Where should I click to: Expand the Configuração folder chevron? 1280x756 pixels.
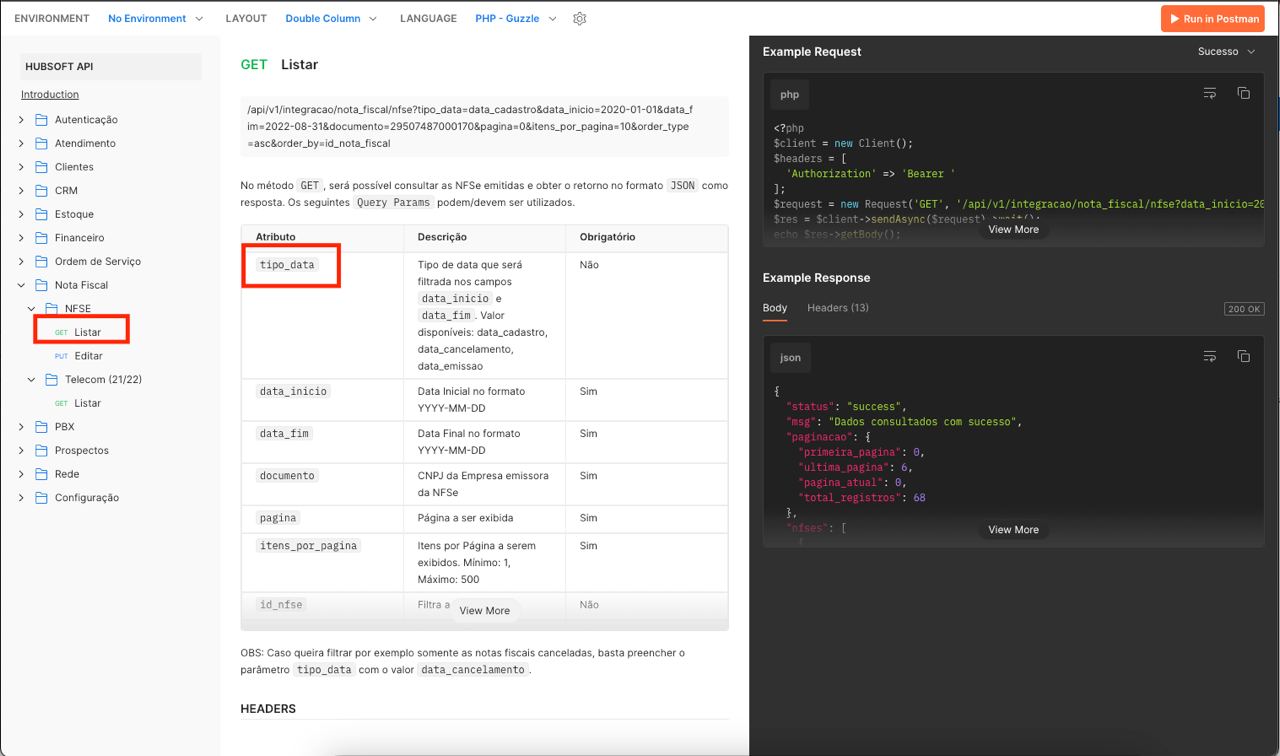(x=21, y=498)
